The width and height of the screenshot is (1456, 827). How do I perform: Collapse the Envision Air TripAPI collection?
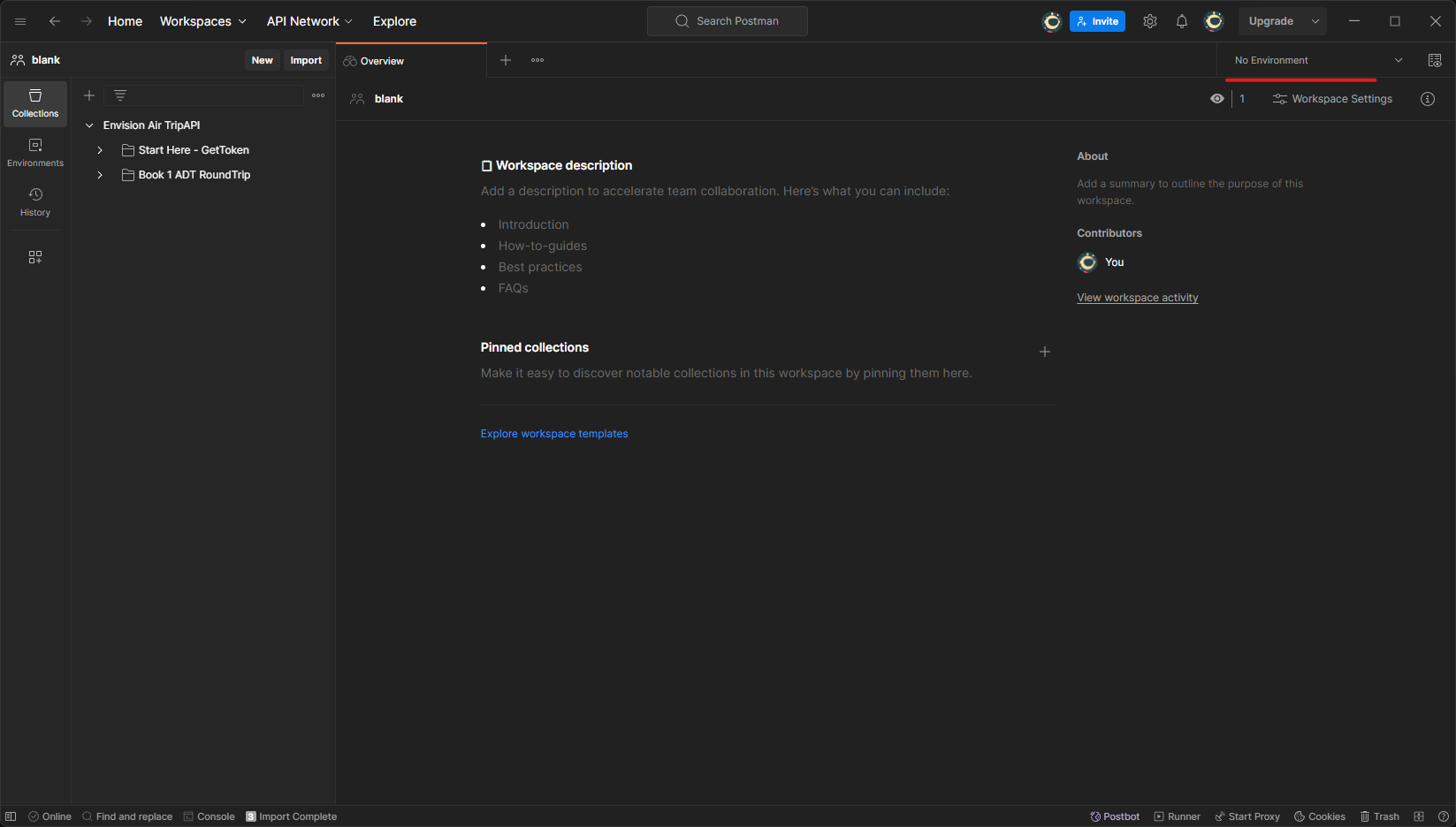[89, 125]
